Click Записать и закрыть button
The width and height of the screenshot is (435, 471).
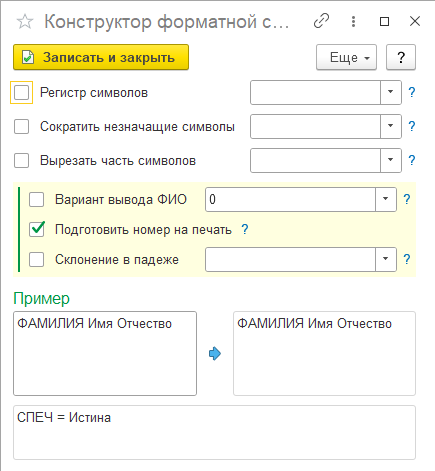[101, 57]
